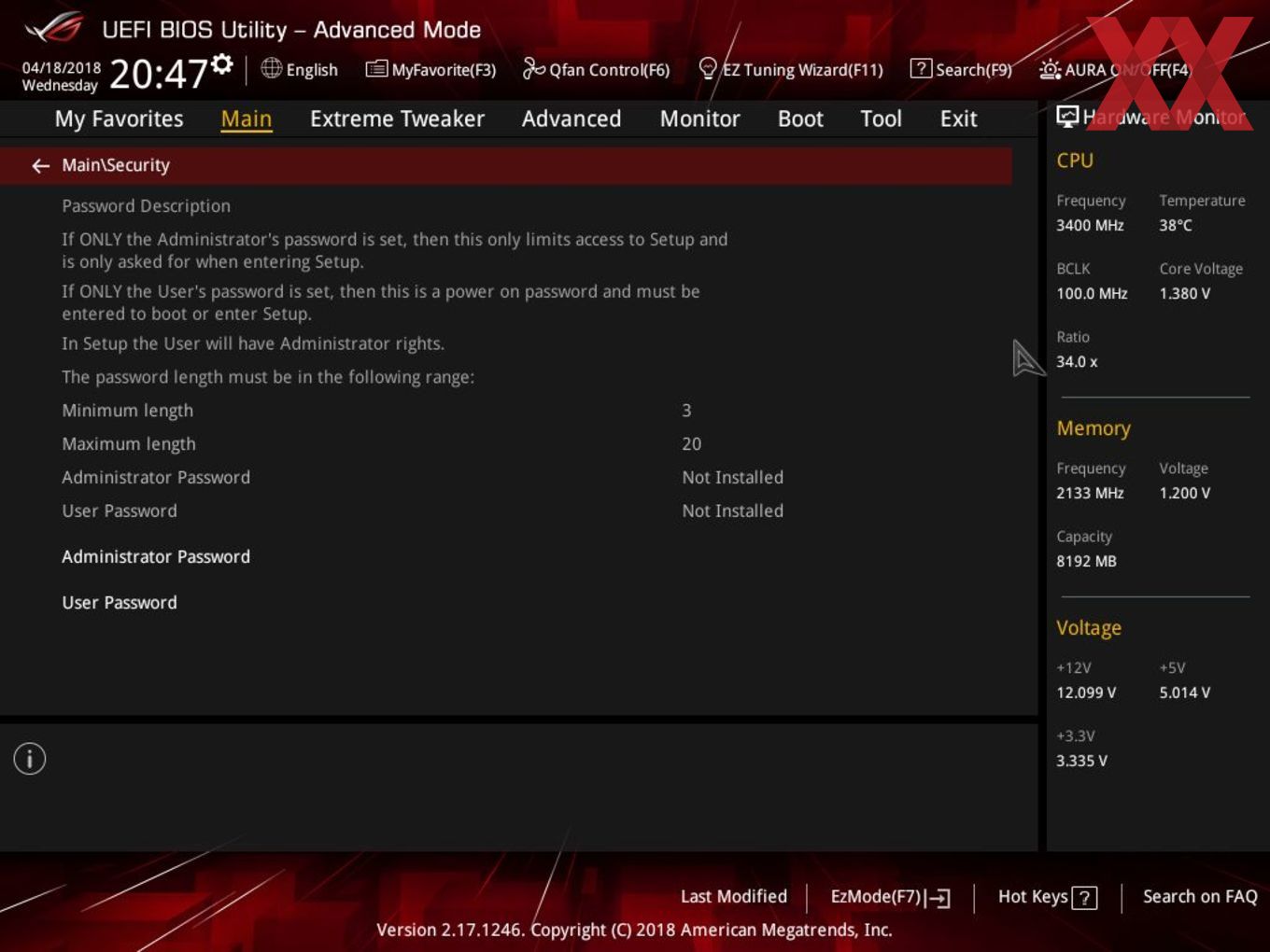Click the Administrator Password Not Installed status
The image size is (1270, 952).
click(732, 478)
